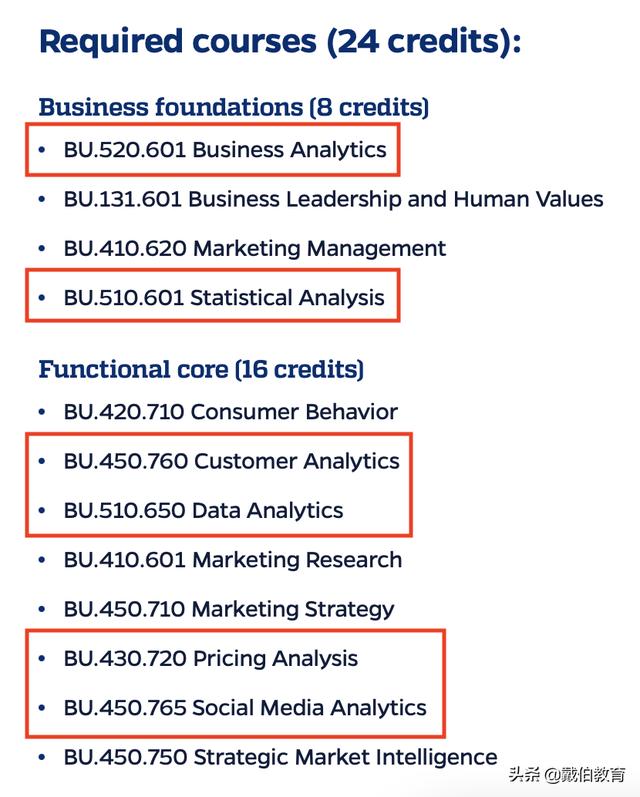Open the BU.520.601 Business Analytics course
The width and height of the screenshot is (640, 797).
pyautogui.click(x=225, y=150)
